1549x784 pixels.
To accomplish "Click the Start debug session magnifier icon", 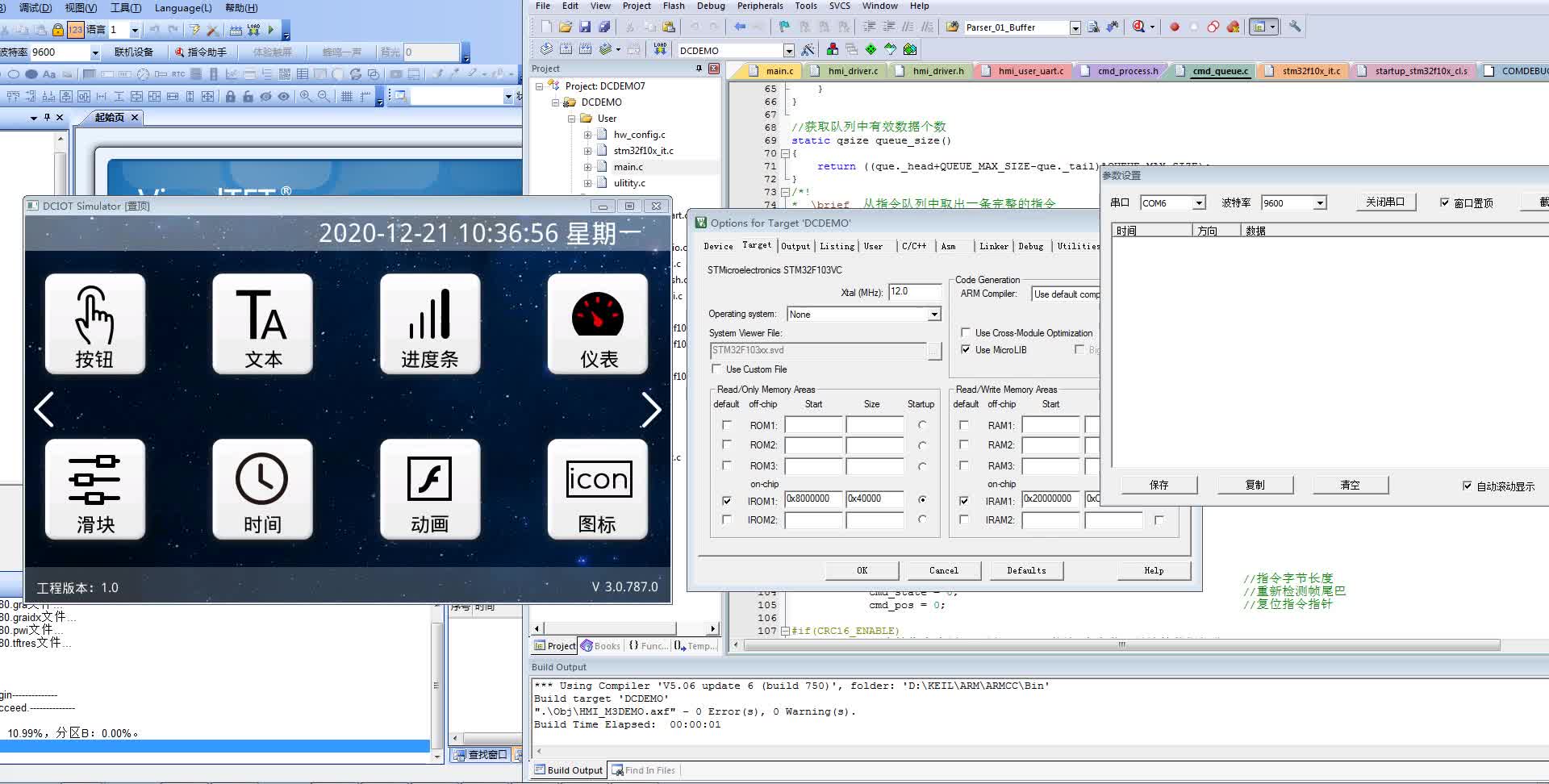I will [1138, 27].
